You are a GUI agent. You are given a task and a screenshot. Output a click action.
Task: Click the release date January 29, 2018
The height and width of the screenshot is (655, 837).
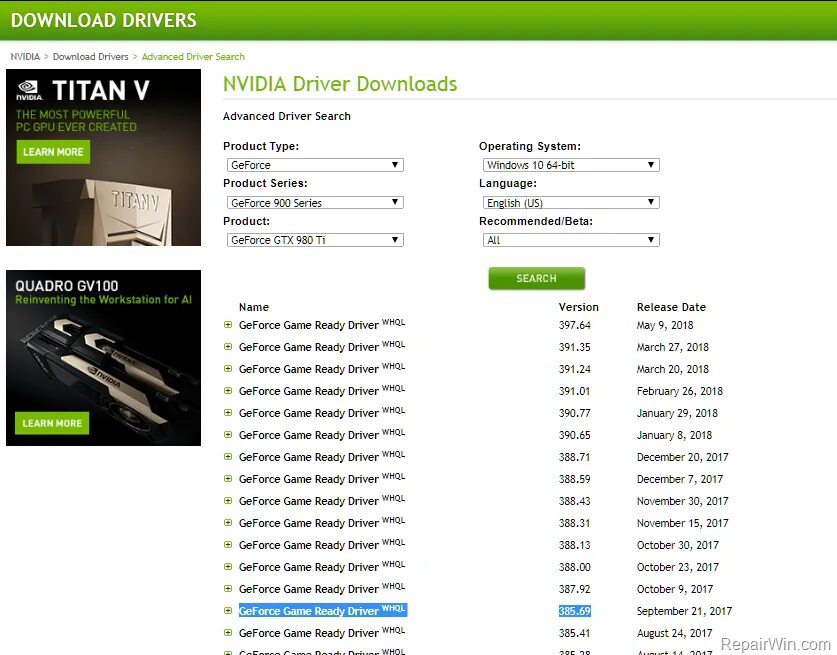click(x=677, y=413)
